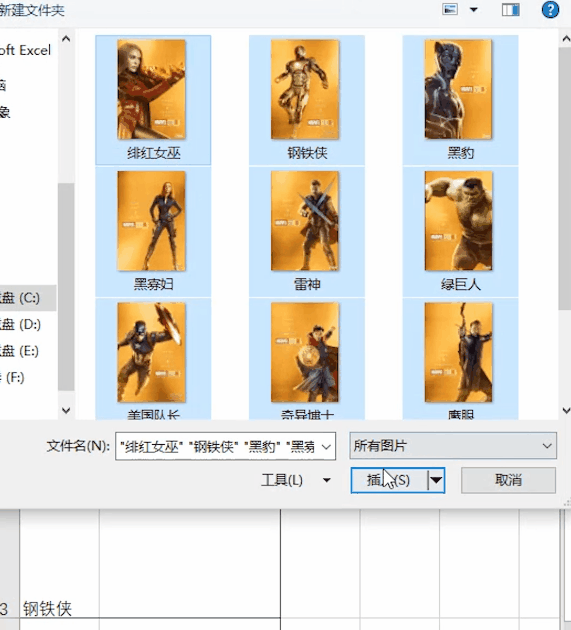The image size is (571, 630).
Task: Open the 所有图片 file type dropdown
Action: coord(453,446)
